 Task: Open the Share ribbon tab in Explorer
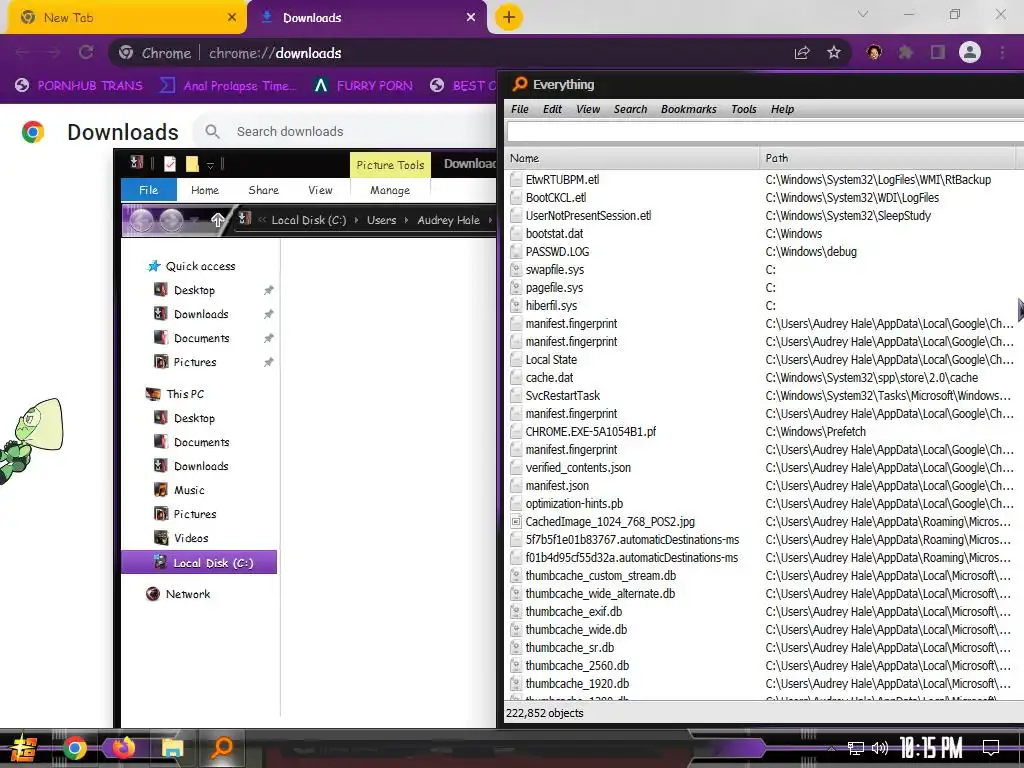coord(263,190)
